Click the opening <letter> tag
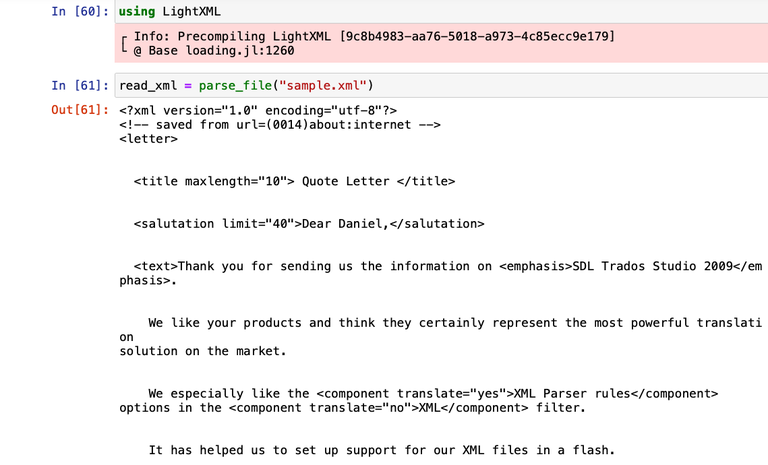 [x=148, y=139]
